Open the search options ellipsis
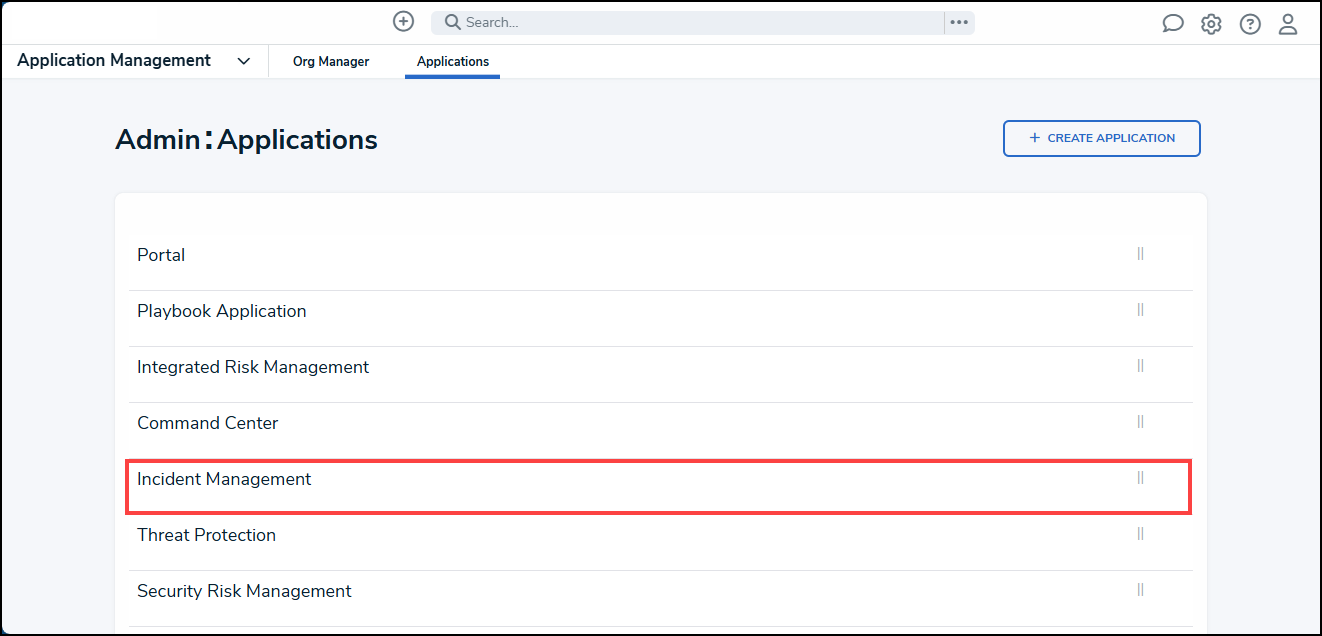 (959, 22)
